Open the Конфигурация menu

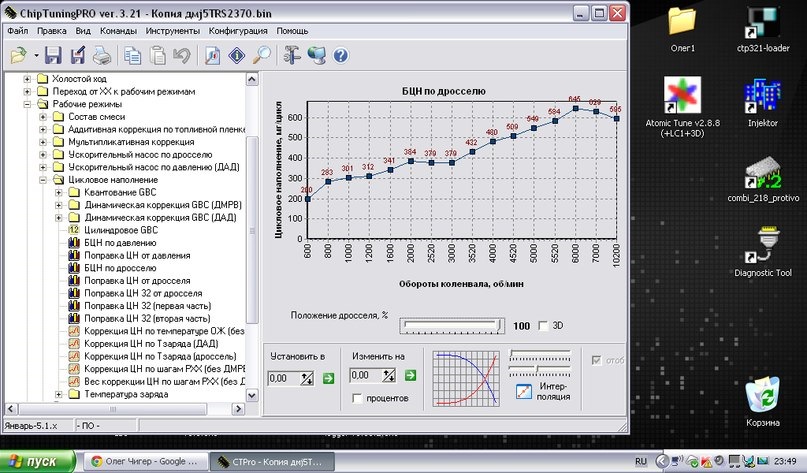pos(238,31)
